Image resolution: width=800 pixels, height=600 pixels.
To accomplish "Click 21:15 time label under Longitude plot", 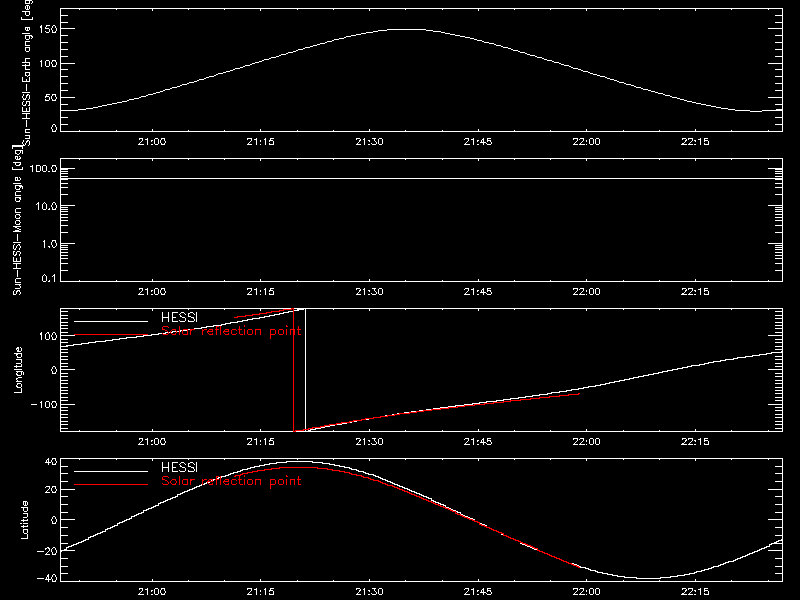I will click(261, 441).
